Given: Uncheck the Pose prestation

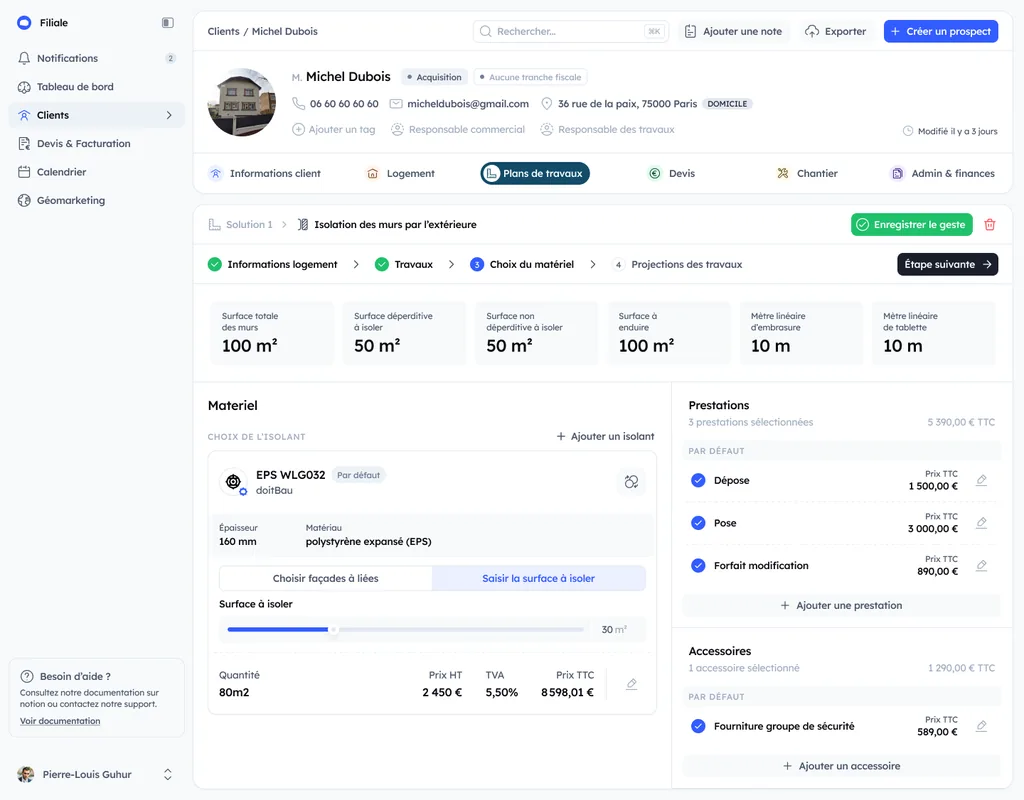Looking at the screenshot, I should coord(698,523).
